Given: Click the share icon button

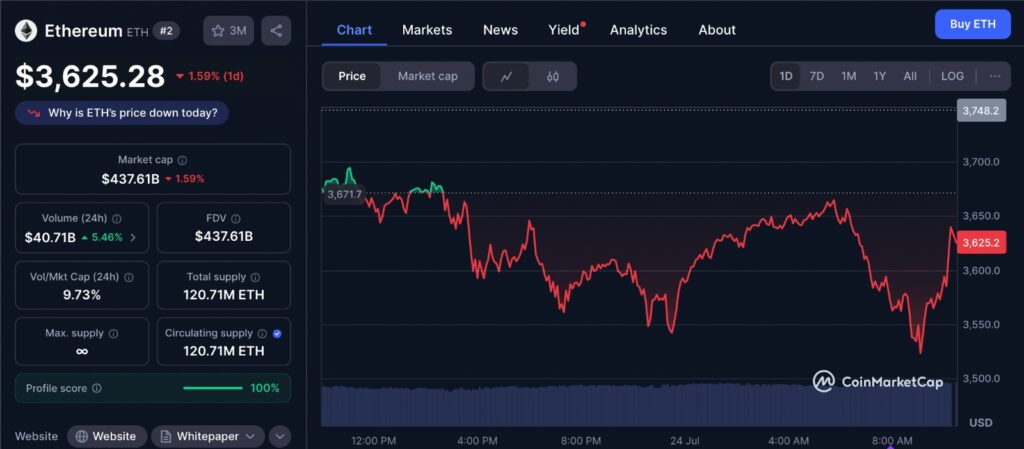Looking at the screenshot, I should (x=276, y=31).
